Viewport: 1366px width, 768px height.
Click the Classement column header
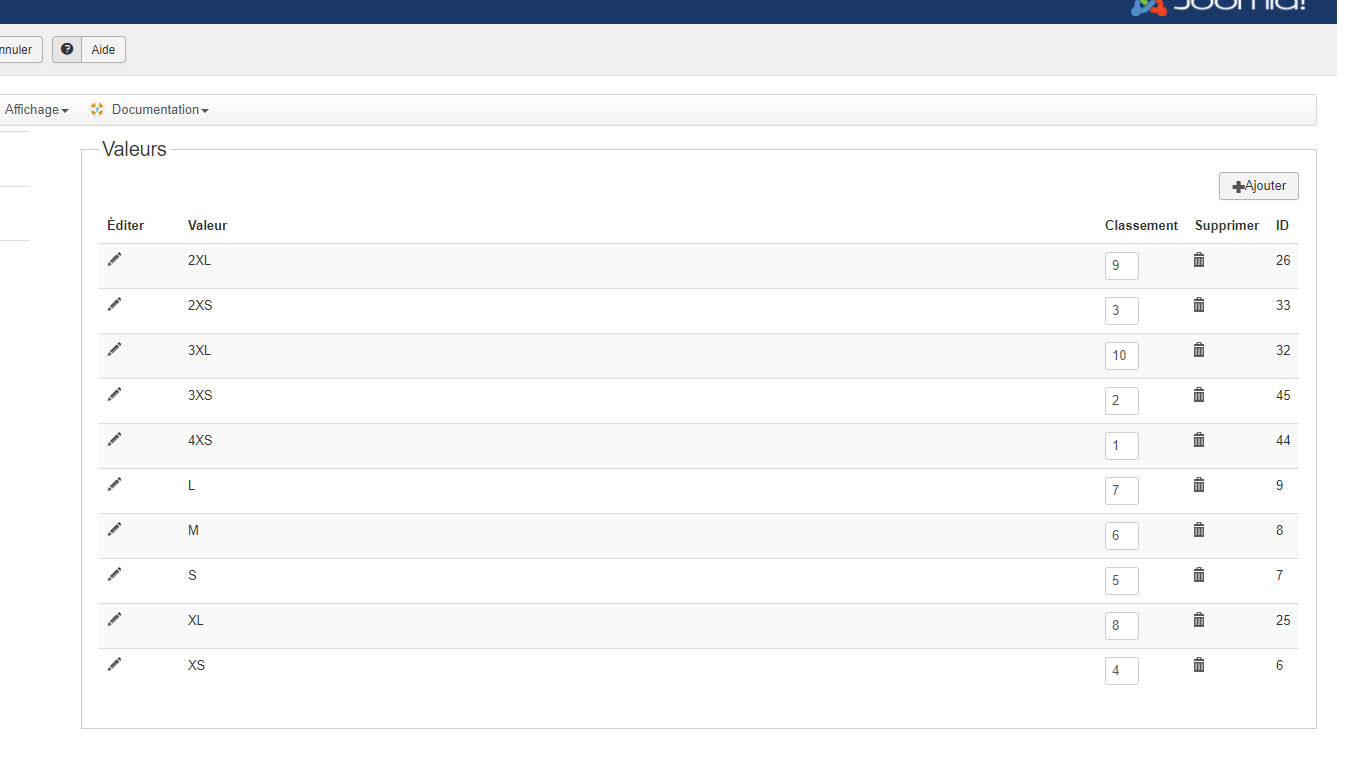(1141, 226)
